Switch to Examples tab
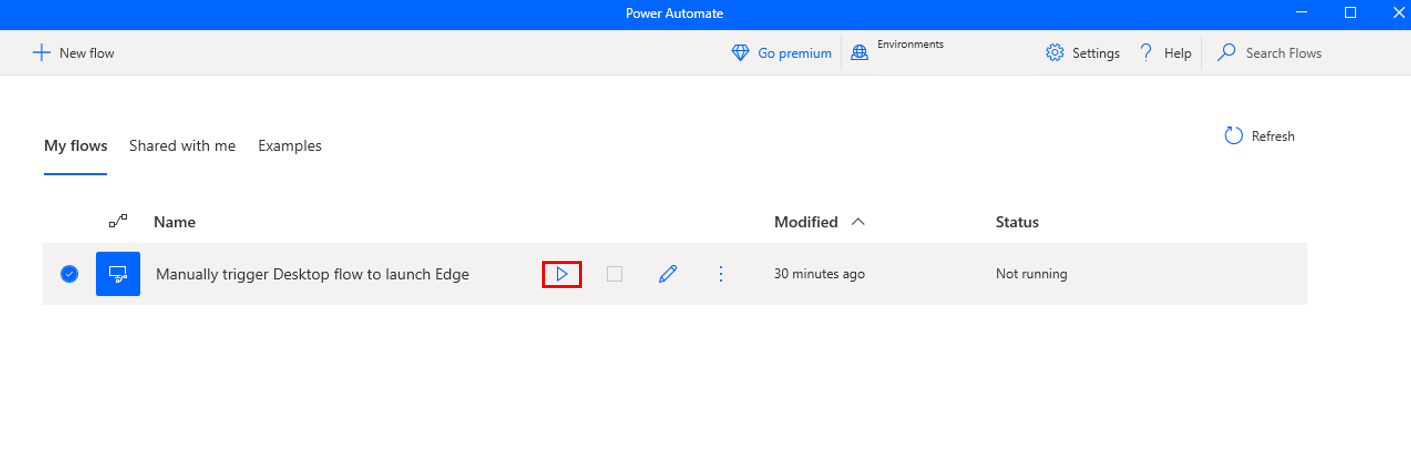This screenshot has width=1411, height=472. (290, 146)
